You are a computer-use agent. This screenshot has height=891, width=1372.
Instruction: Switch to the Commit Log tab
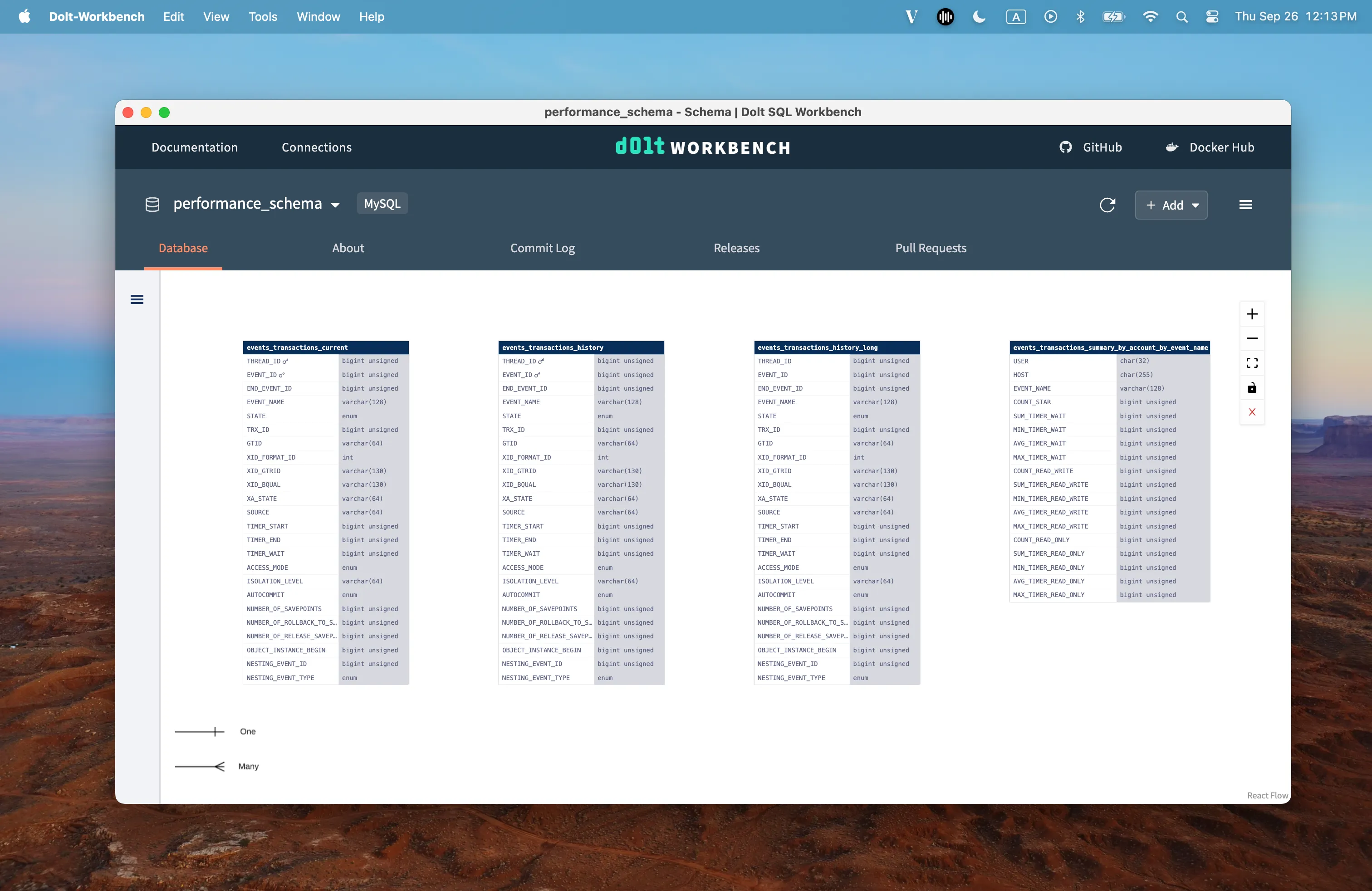[542, 248]
